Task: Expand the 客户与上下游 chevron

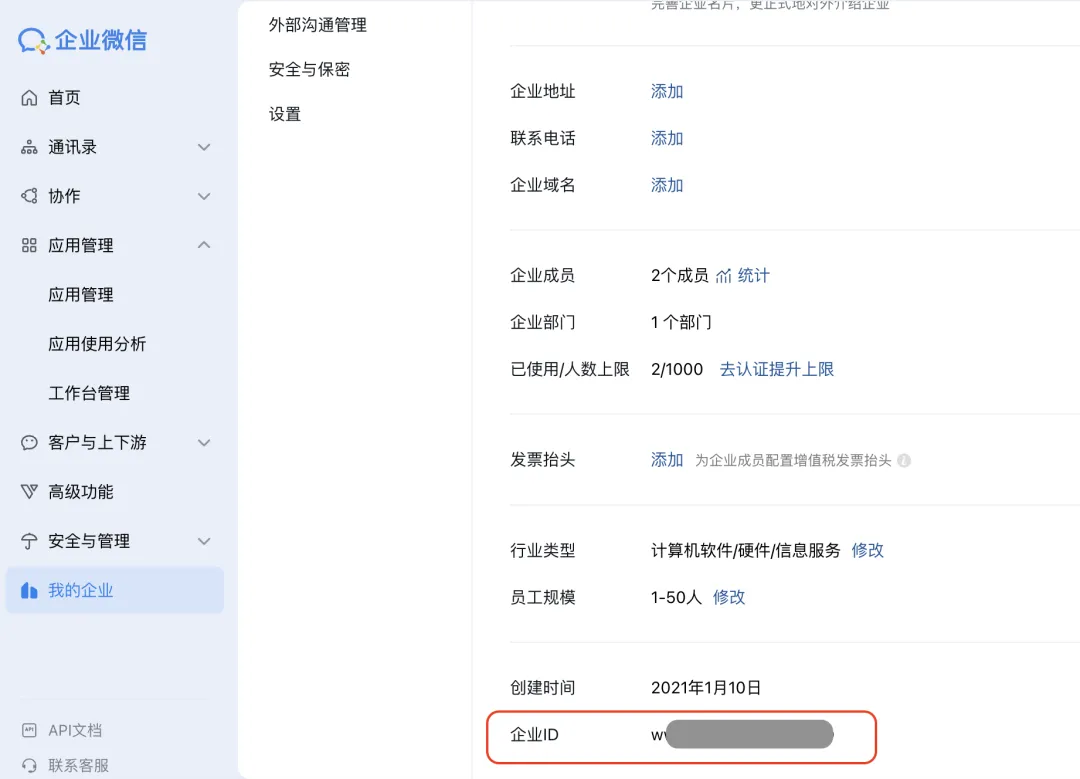Action: tap(204, 442)
